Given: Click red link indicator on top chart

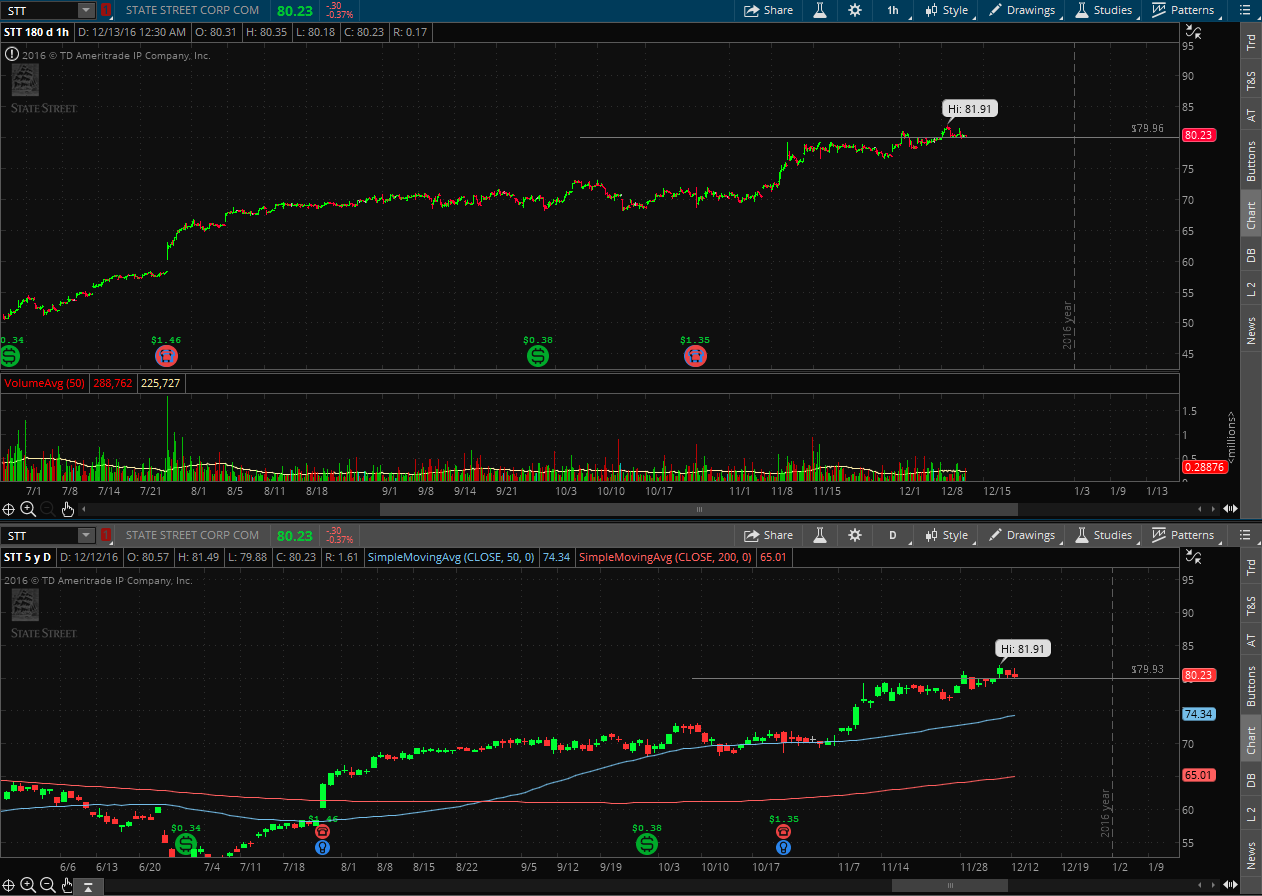Looking at the screenshot, I should pos(106,10).
